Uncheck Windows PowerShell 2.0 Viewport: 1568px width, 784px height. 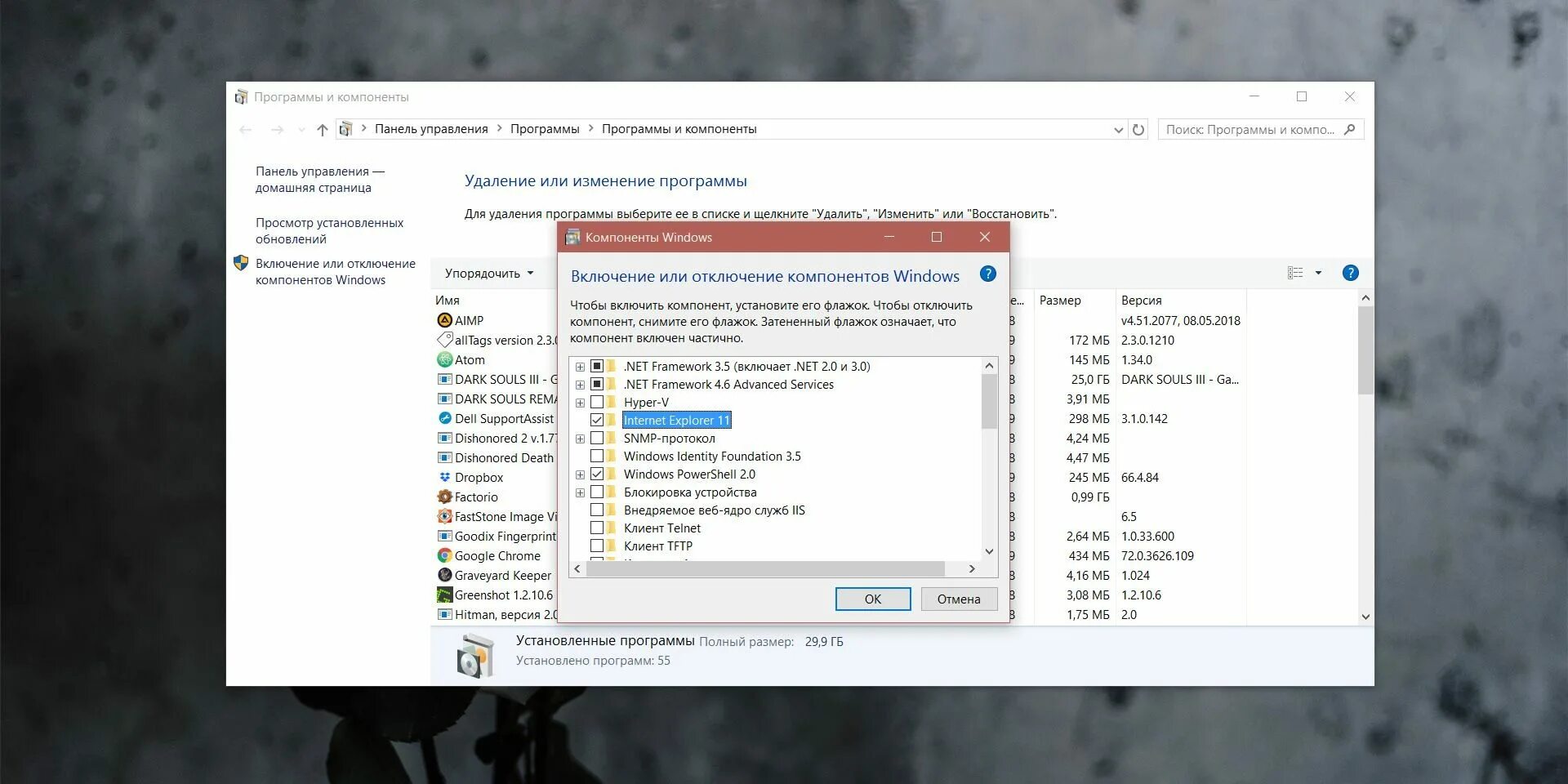click(x=597, y=474)
